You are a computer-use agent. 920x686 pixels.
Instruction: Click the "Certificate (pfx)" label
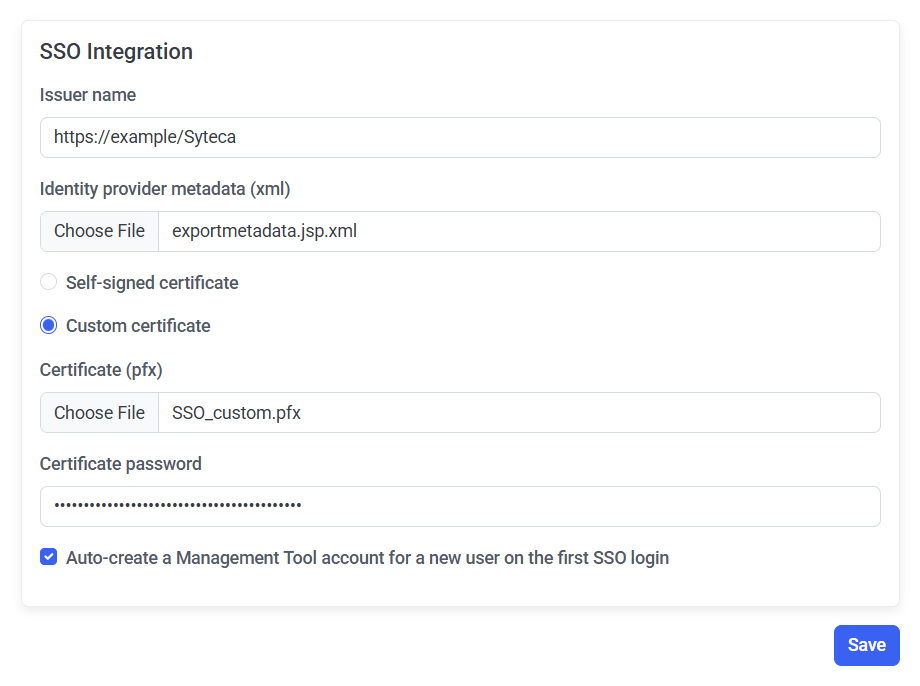(101, 370)
